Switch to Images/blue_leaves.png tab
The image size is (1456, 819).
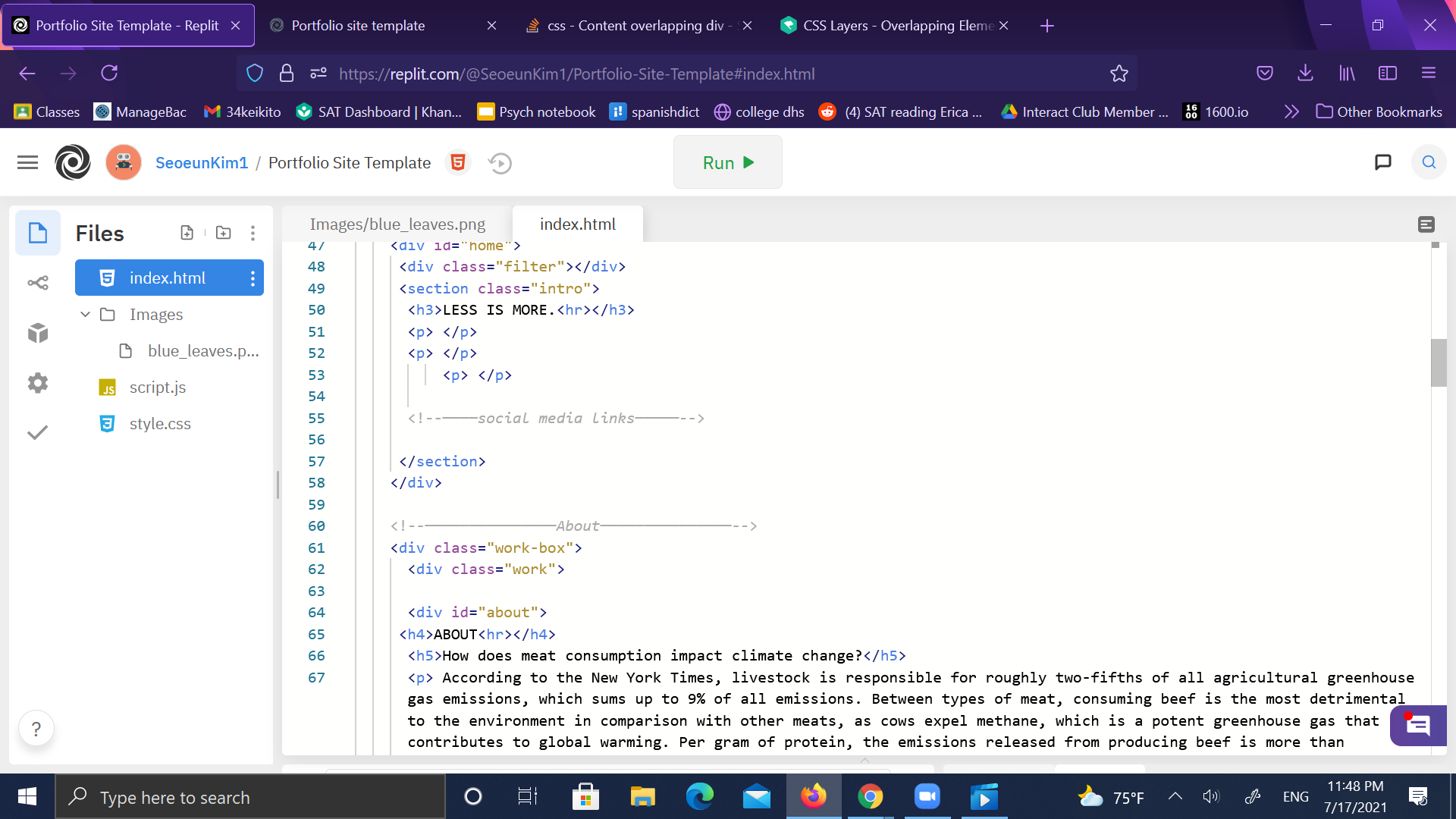[x=397, y=224]
